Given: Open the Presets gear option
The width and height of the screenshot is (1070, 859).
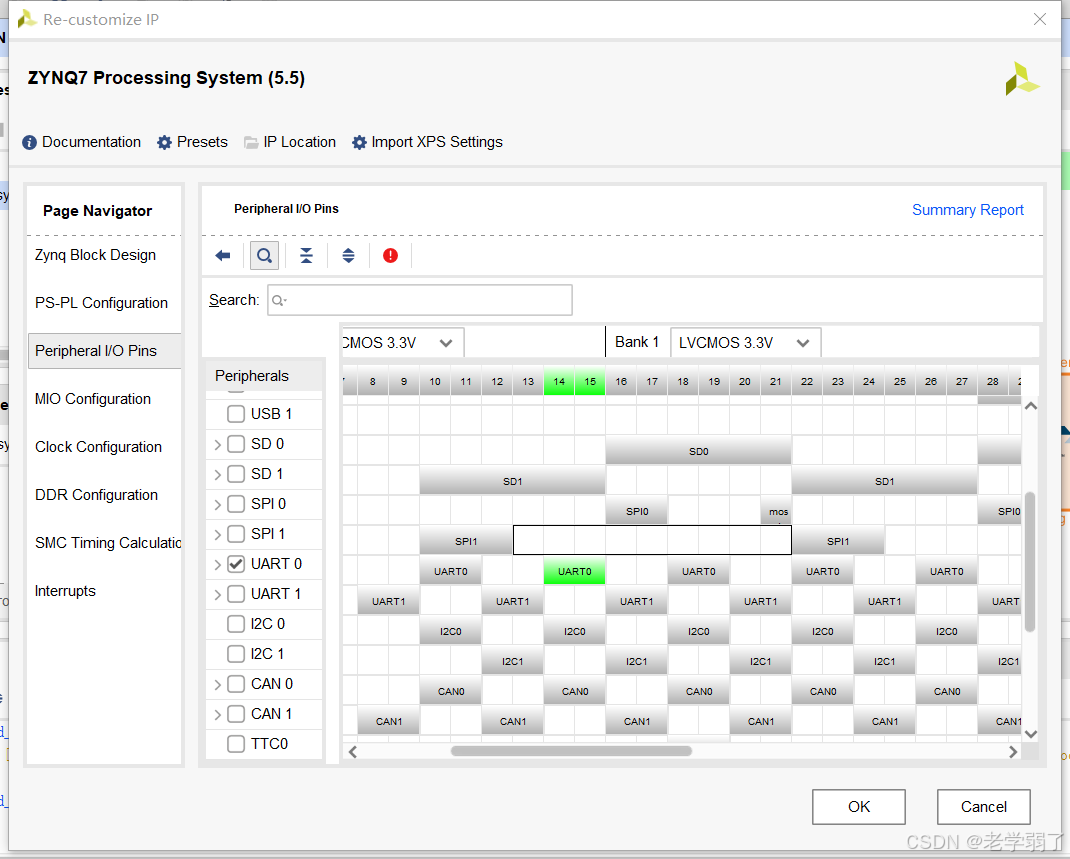Looking at the screenshot, I should point(192,142).
